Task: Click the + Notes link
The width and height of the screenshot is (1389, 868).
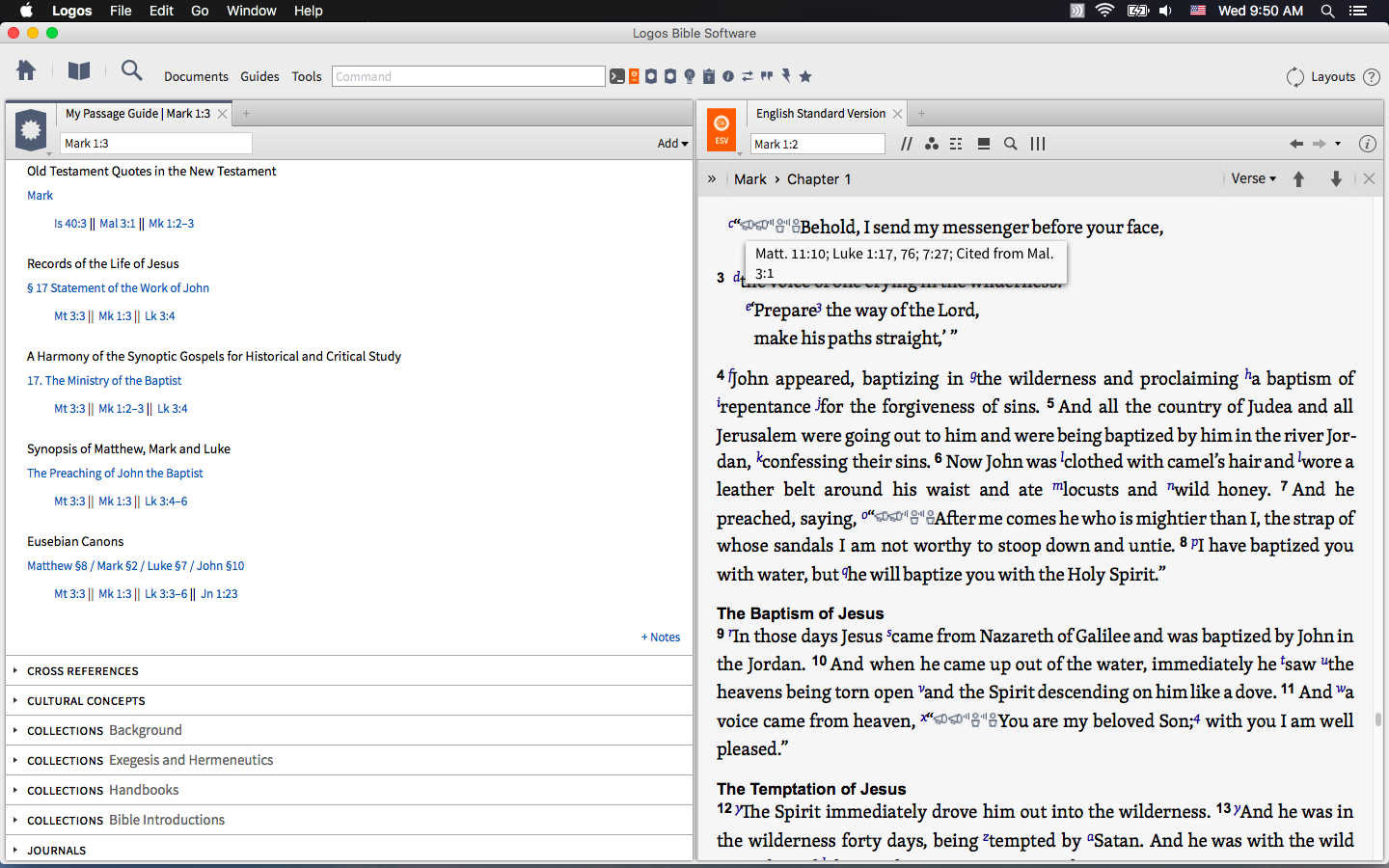Action: click(661, 637)
